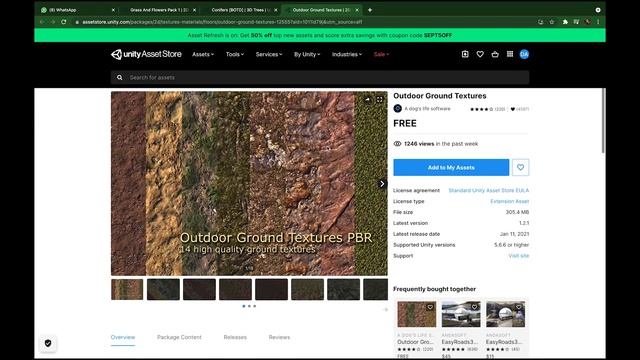Viewport: 640px width, 360px height.
Task: Close the WhatsApp tab
Action: 113,10
